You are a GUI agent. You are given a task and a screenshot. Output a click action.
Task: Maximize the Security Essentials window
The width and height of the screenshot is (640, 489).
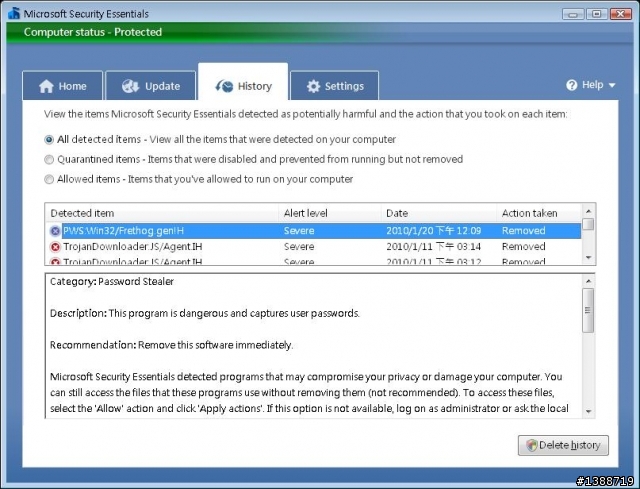pos(597,14)
